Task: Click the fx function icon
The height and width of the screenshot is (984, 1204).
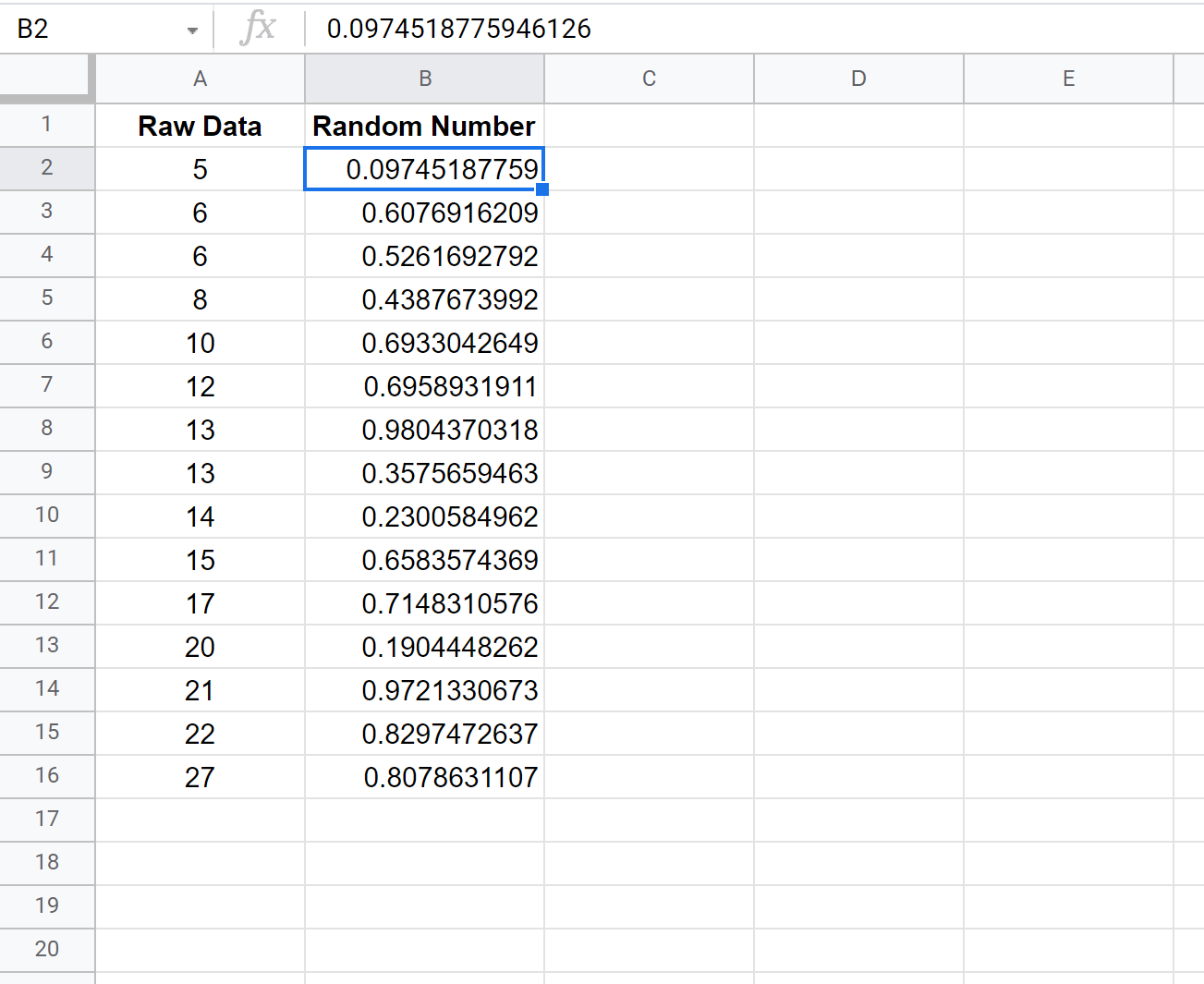Action: coord(258,29)
